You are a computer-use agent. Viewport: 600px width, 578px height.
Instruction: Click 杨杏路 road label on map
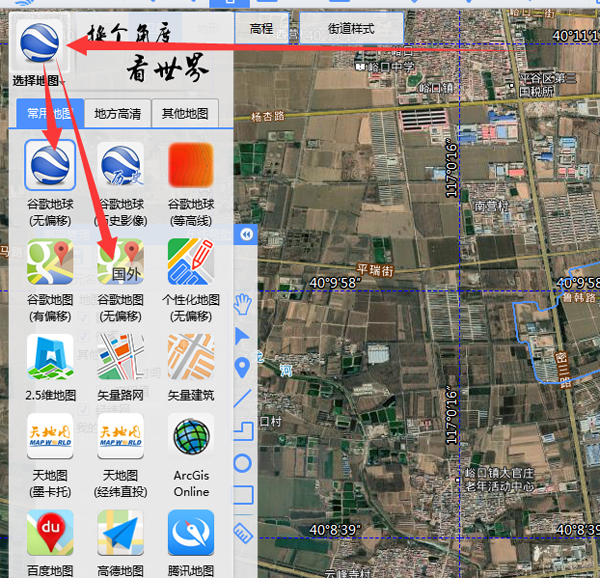(x=268, y=116)
